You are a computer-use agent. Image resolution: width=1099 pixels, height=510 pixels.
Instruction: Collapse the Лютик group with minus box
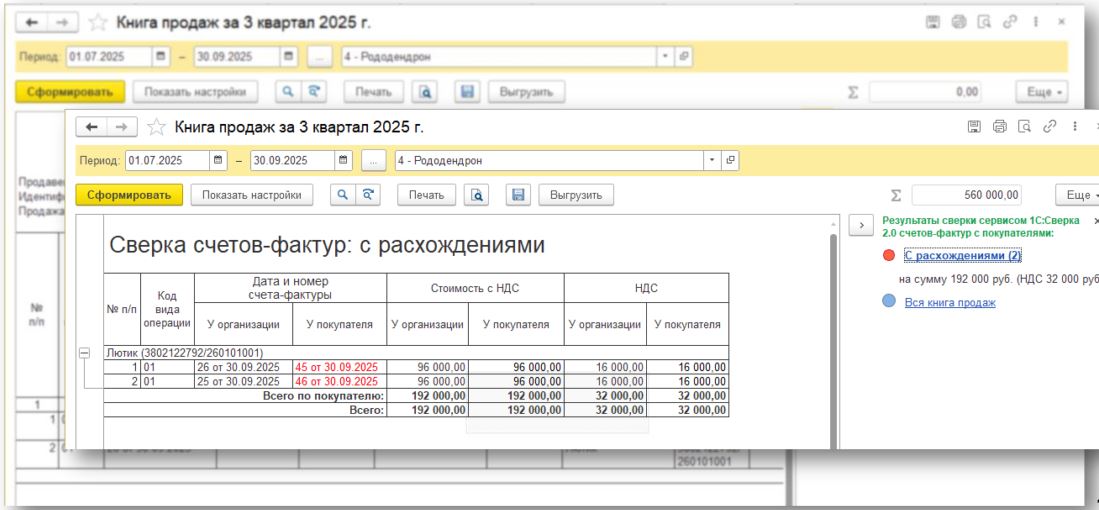pos(84,354)
